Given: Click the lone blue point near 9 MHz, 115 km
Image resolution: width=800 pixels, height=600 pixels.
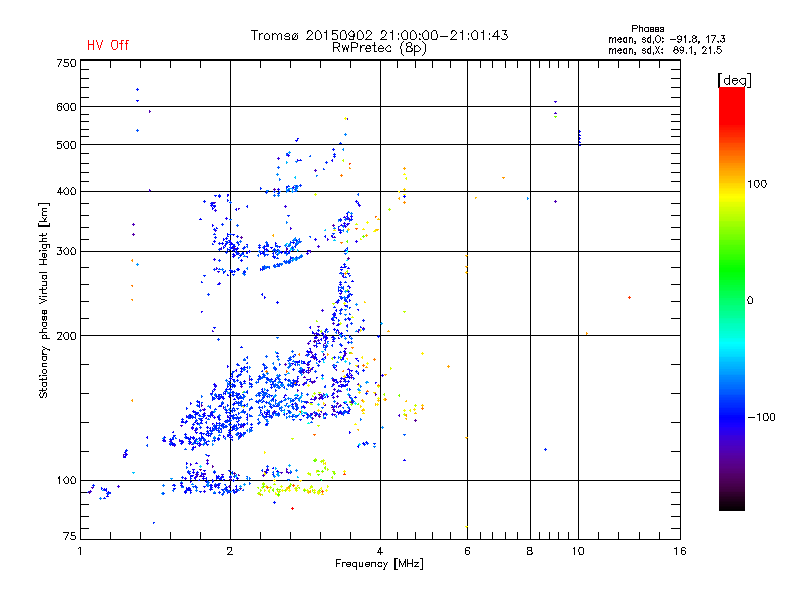Looking at the screenshot, I should [545, 449].
